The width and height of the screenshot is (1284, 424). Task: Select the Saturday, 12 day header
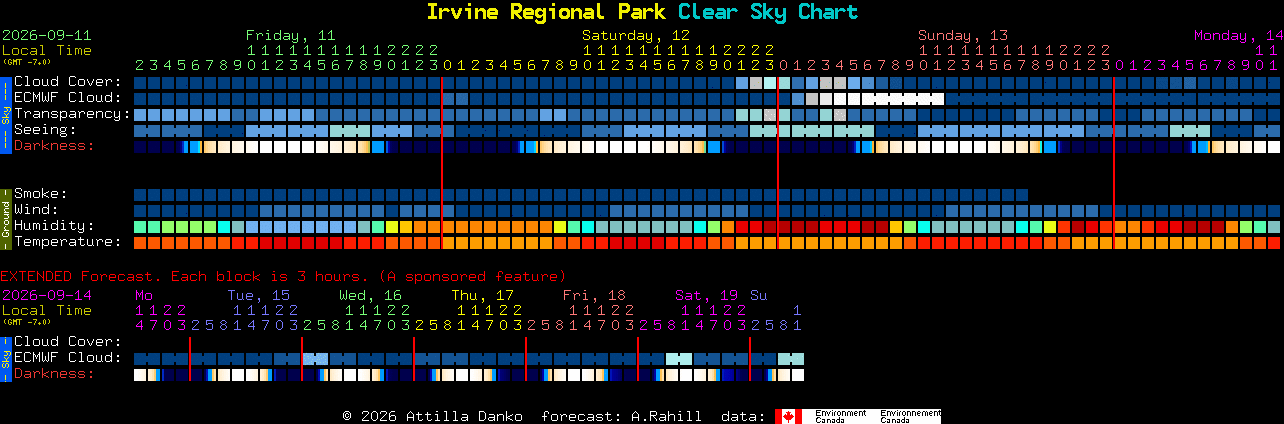pyautogui.click(x=636, y=35)
